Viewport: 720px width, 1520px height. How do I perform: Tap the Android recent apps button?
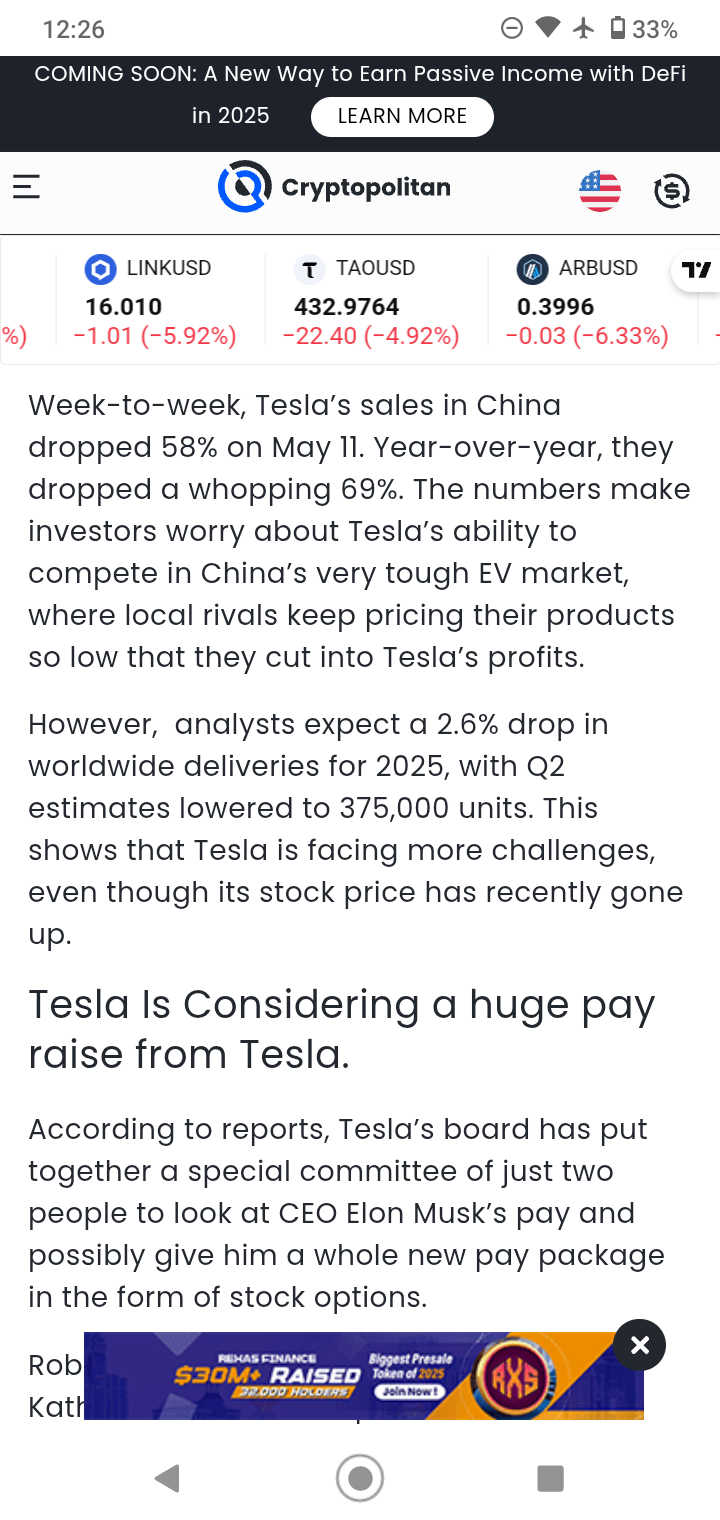[550, 1478]
